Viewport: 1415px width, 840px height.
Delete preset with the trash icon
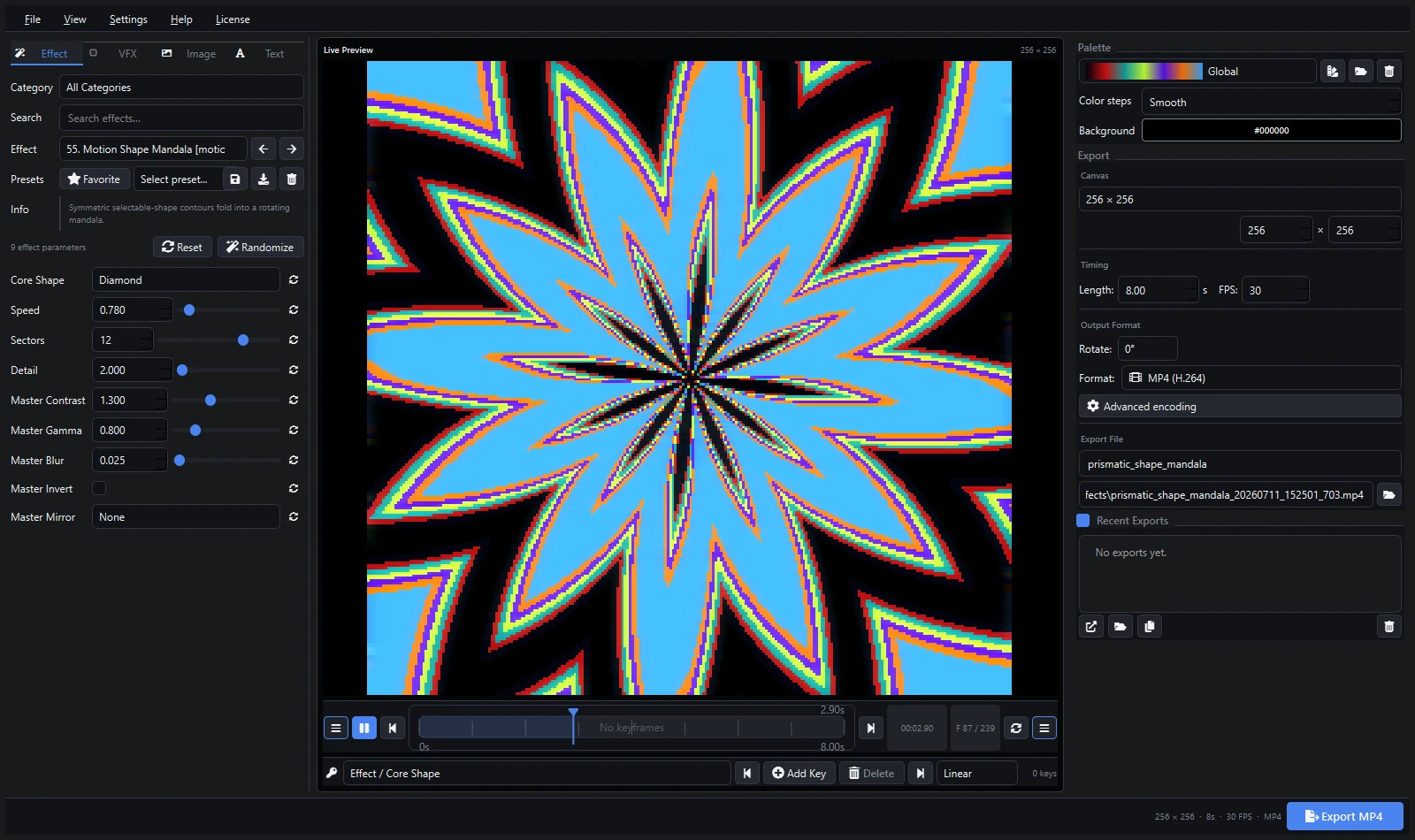[292, 179]
